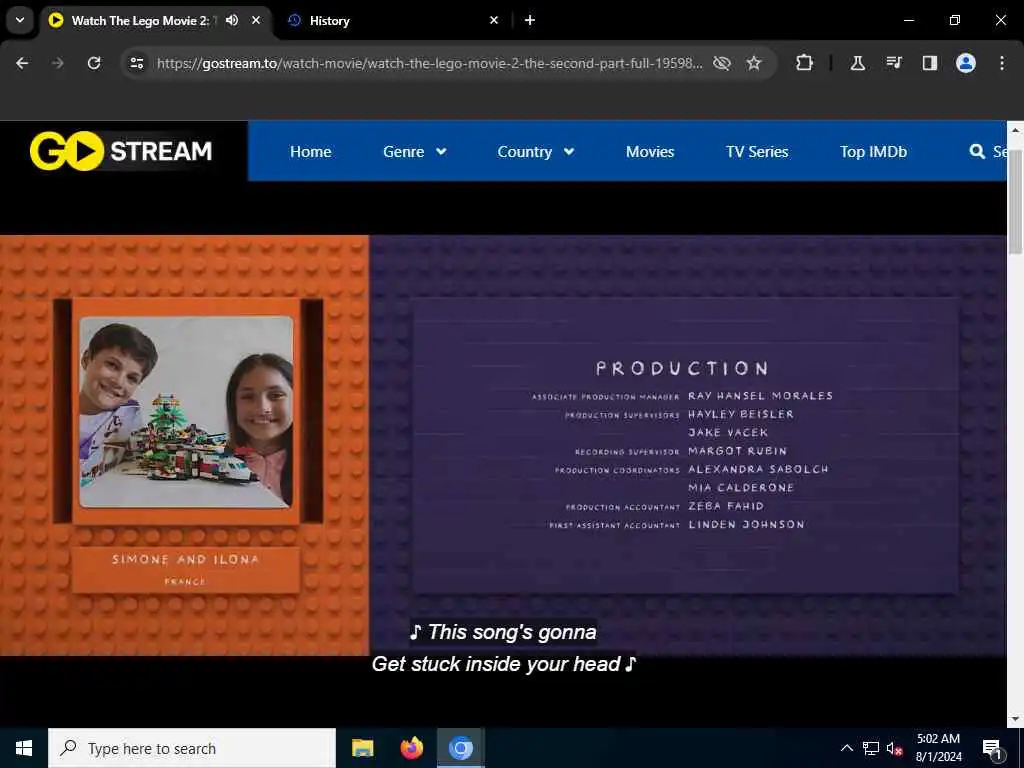Mute the Lego Movie tab audio

click(232, 20)
